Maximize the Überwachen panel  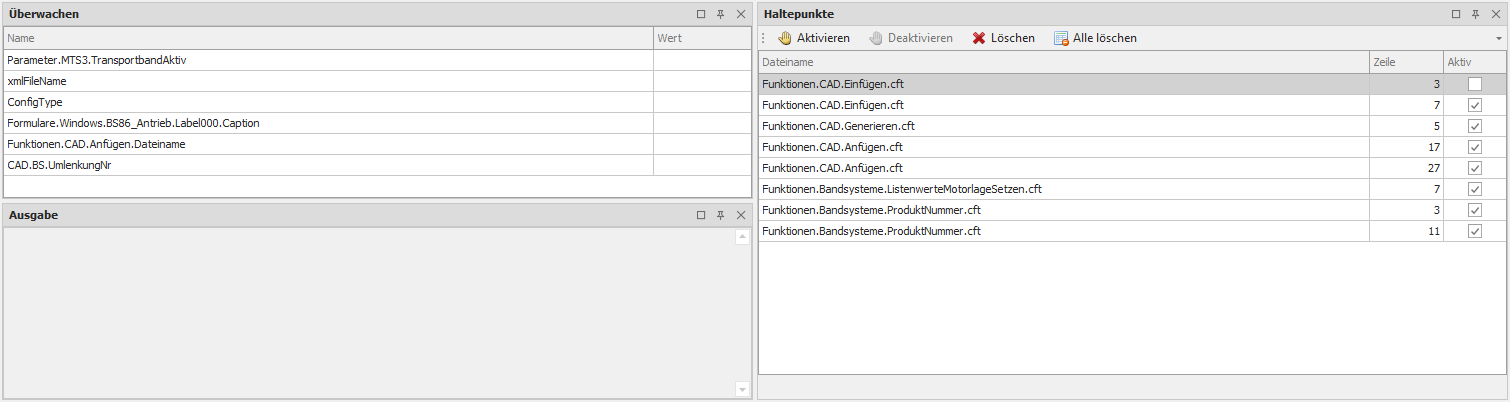click(x=701, y=15)
